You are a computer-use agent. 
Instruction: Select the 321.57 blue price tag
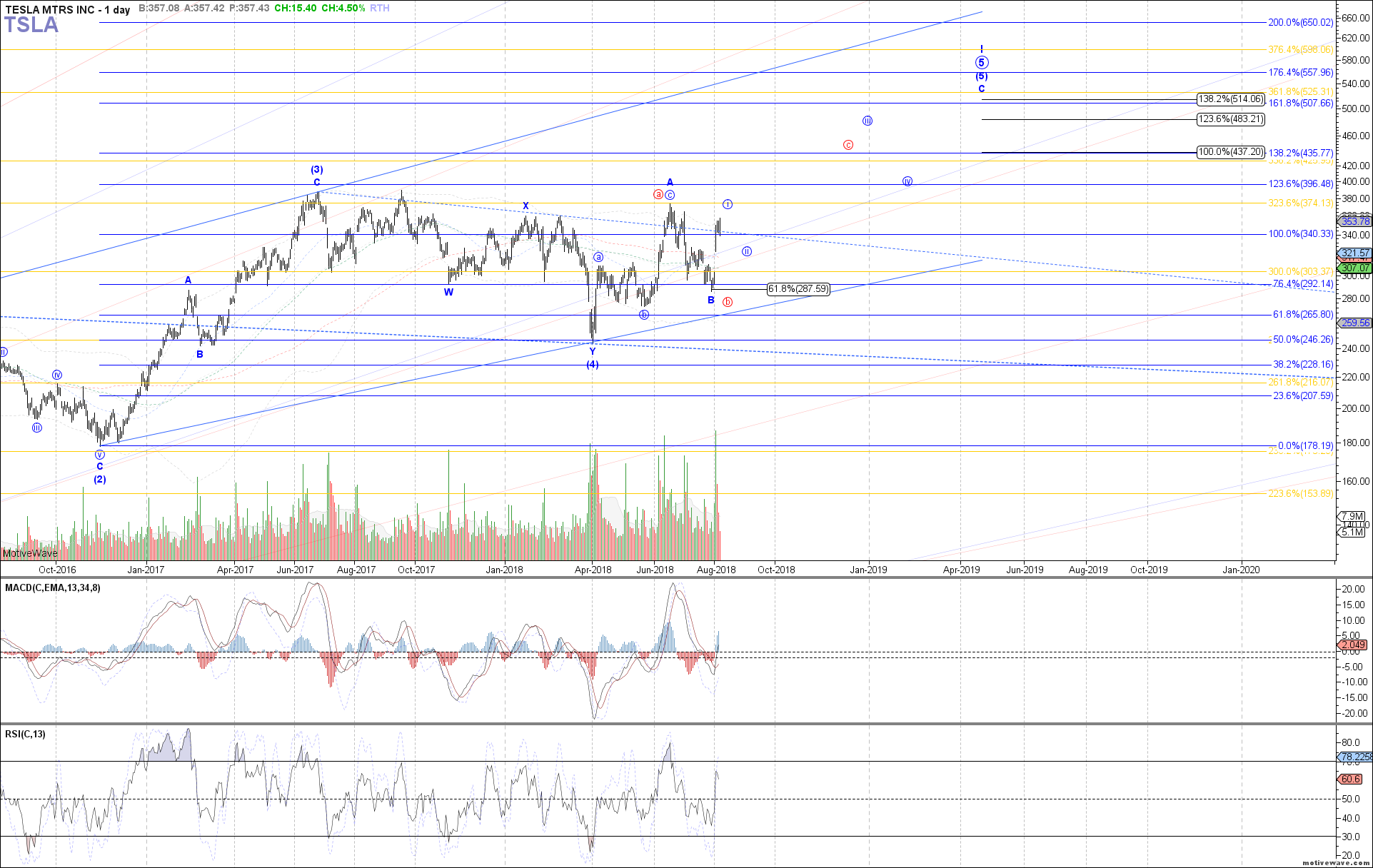coord(1354,253)
